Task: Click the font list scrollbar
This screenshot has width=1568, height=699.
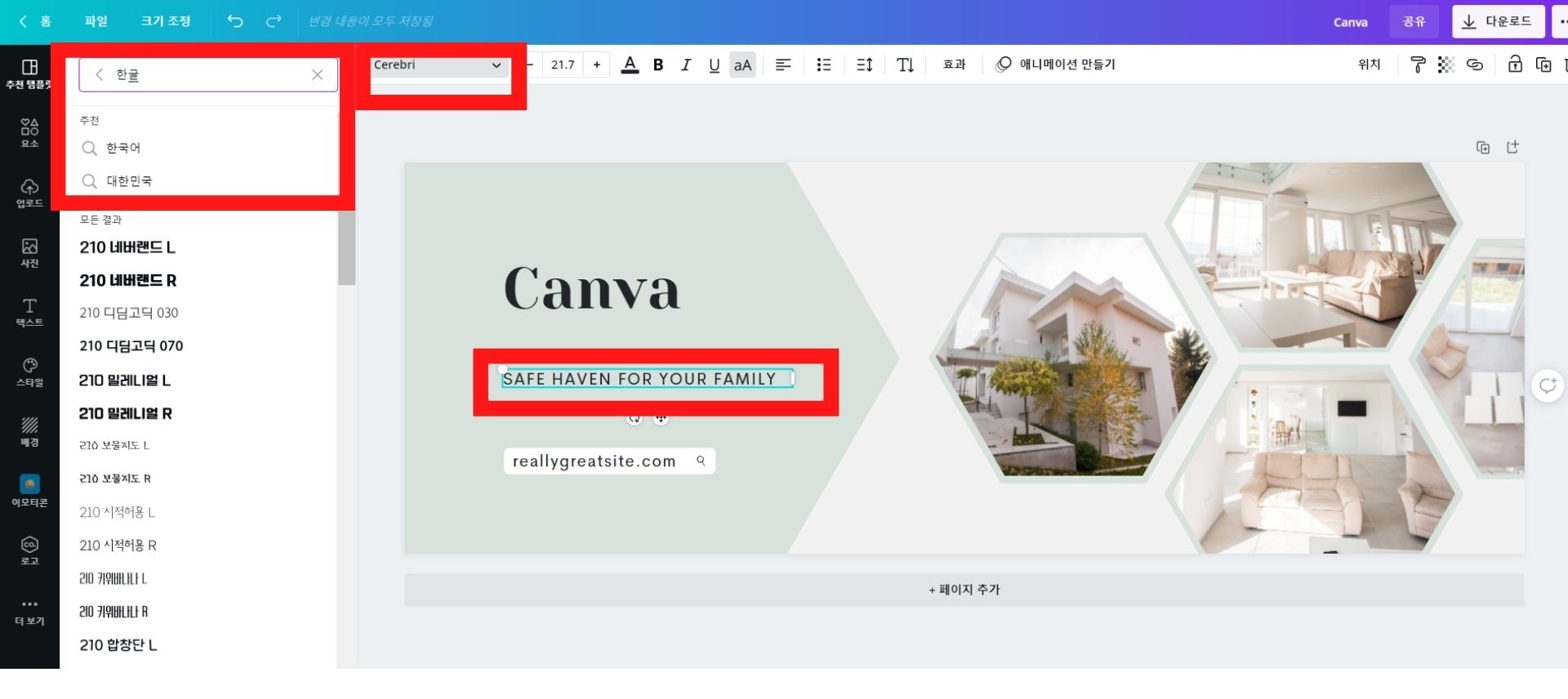Action: pyautogui.click(x=346, y=248)
